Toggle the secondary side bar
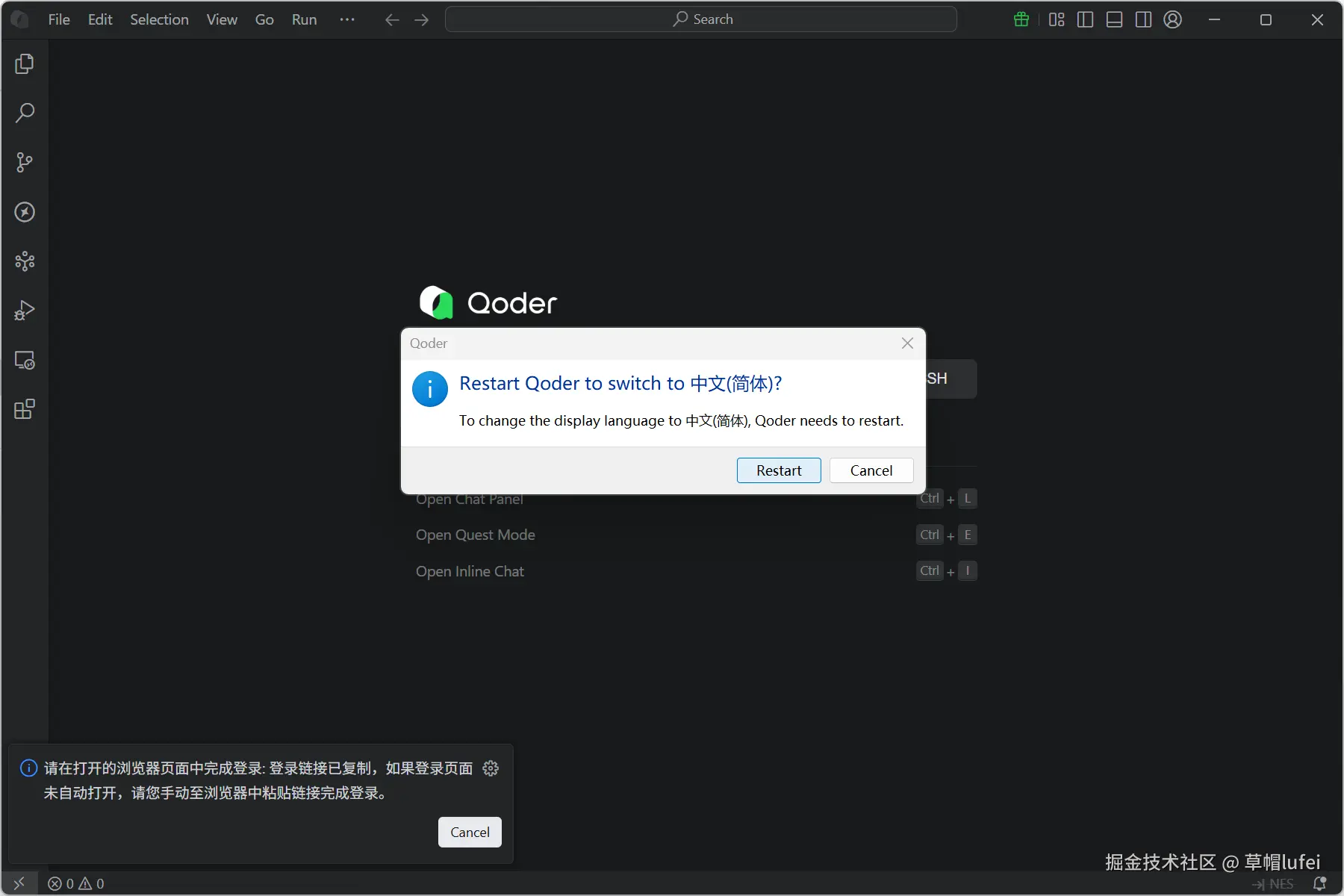 [1144, 19]
